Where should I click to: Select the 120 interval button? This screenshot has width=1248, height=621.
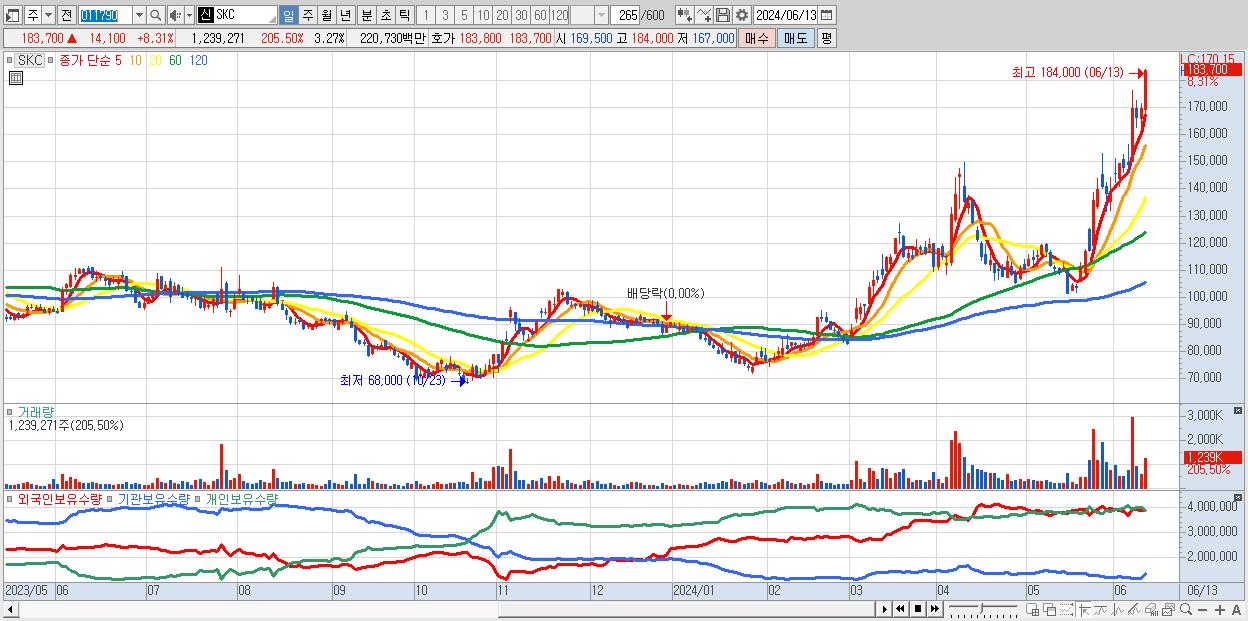[x=559, y=15]
